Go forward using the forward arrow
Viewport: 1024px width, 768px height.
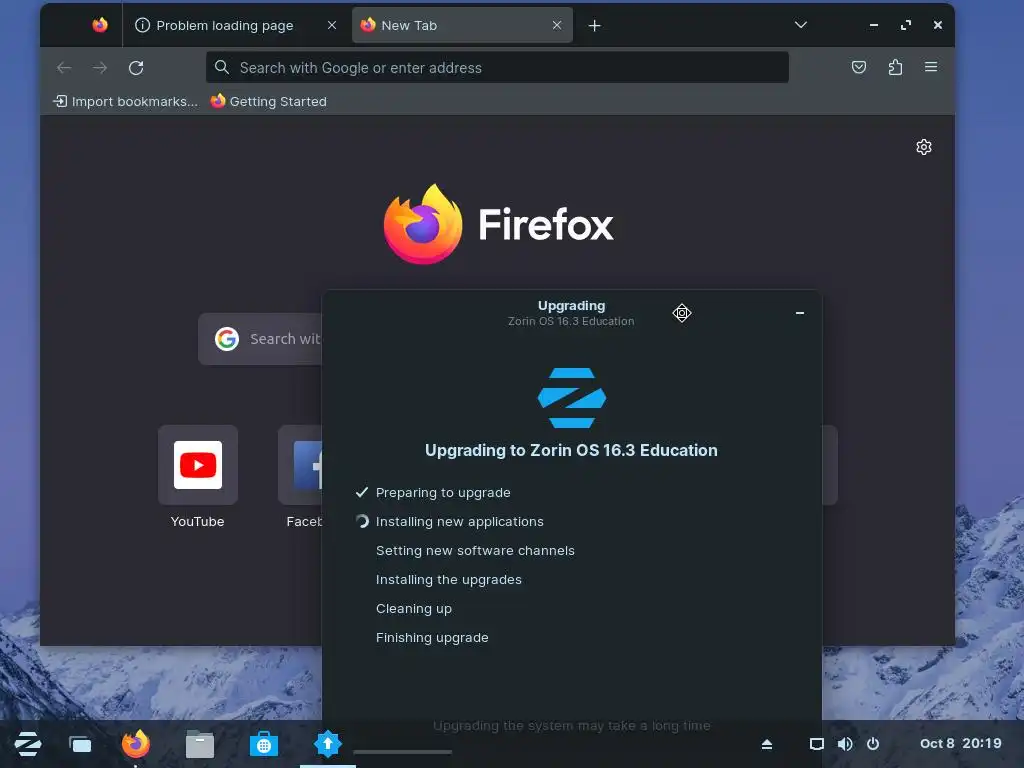tap(100, 67)
